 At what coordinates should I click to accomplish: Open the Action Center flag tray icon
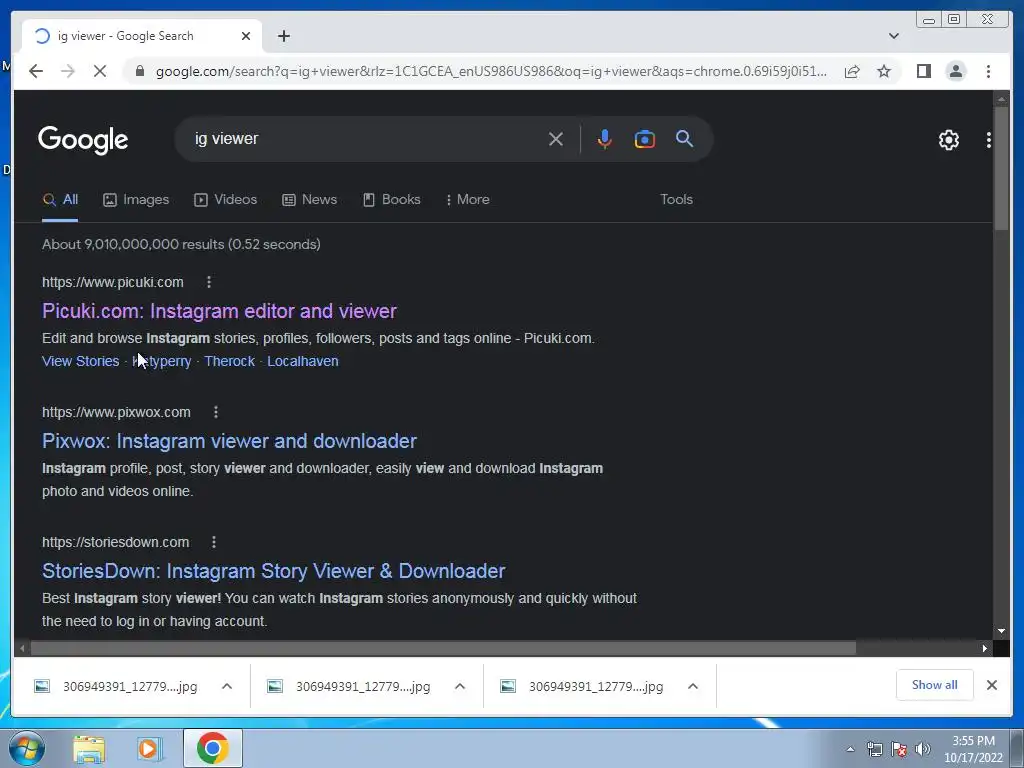(899, 749)
